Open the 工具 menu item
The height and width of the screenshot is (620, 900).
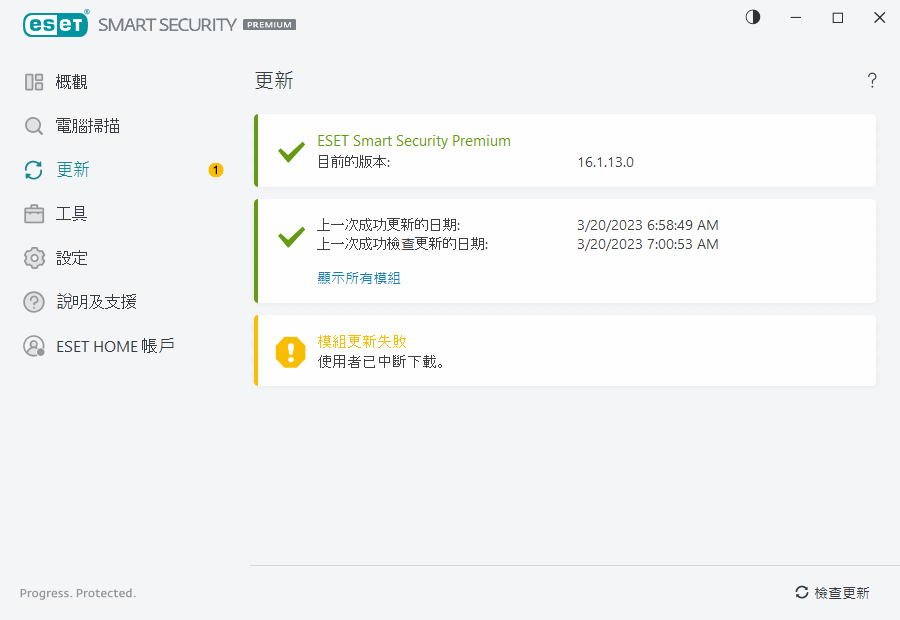tap(72, 214)
